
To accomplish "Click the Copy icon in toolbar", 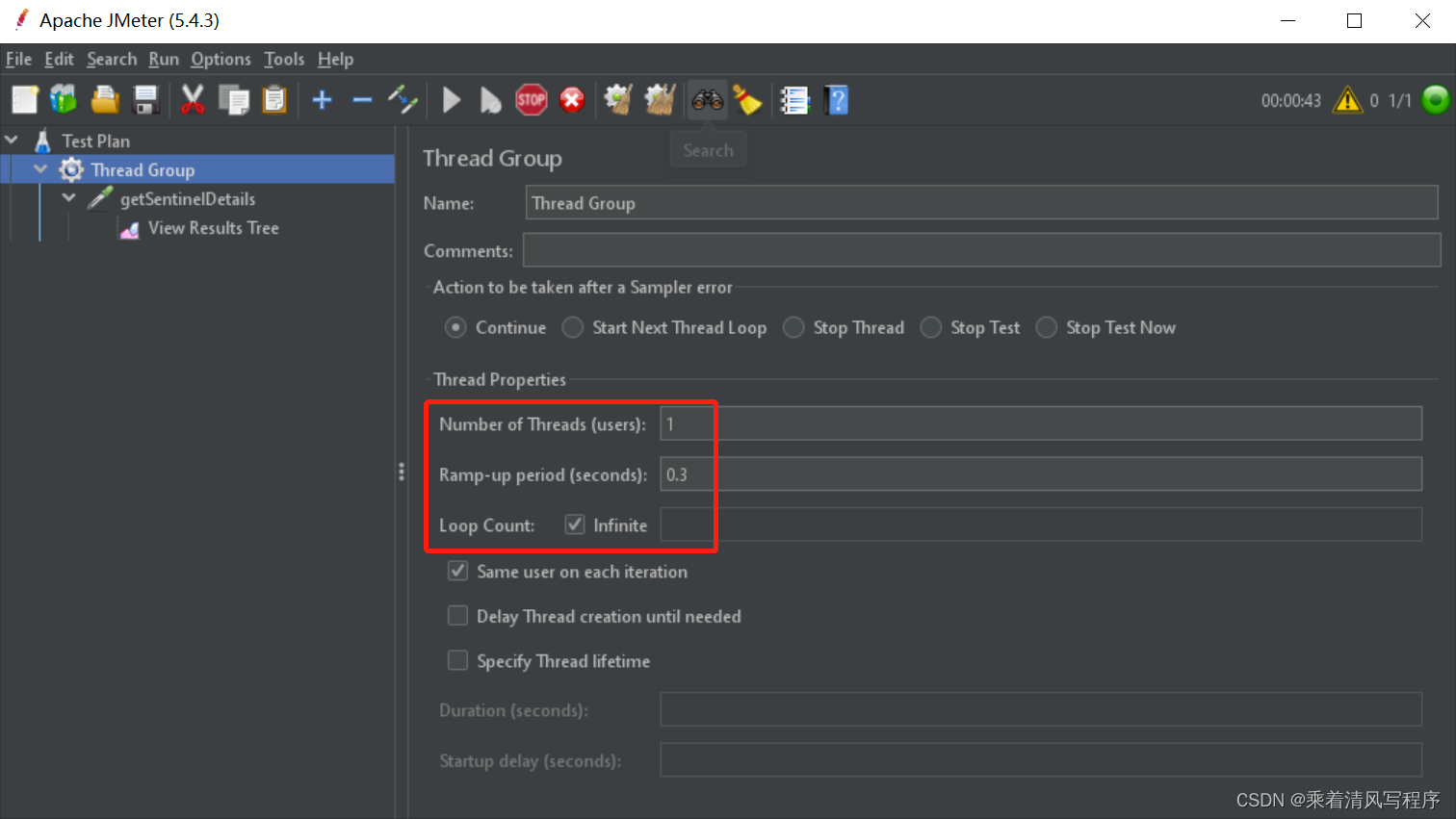I will tap(233, 100).
